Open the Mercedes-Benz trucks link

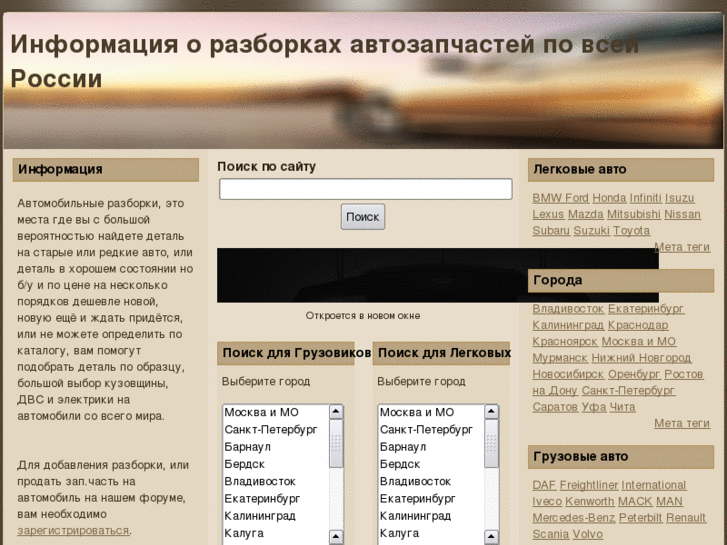573,518
